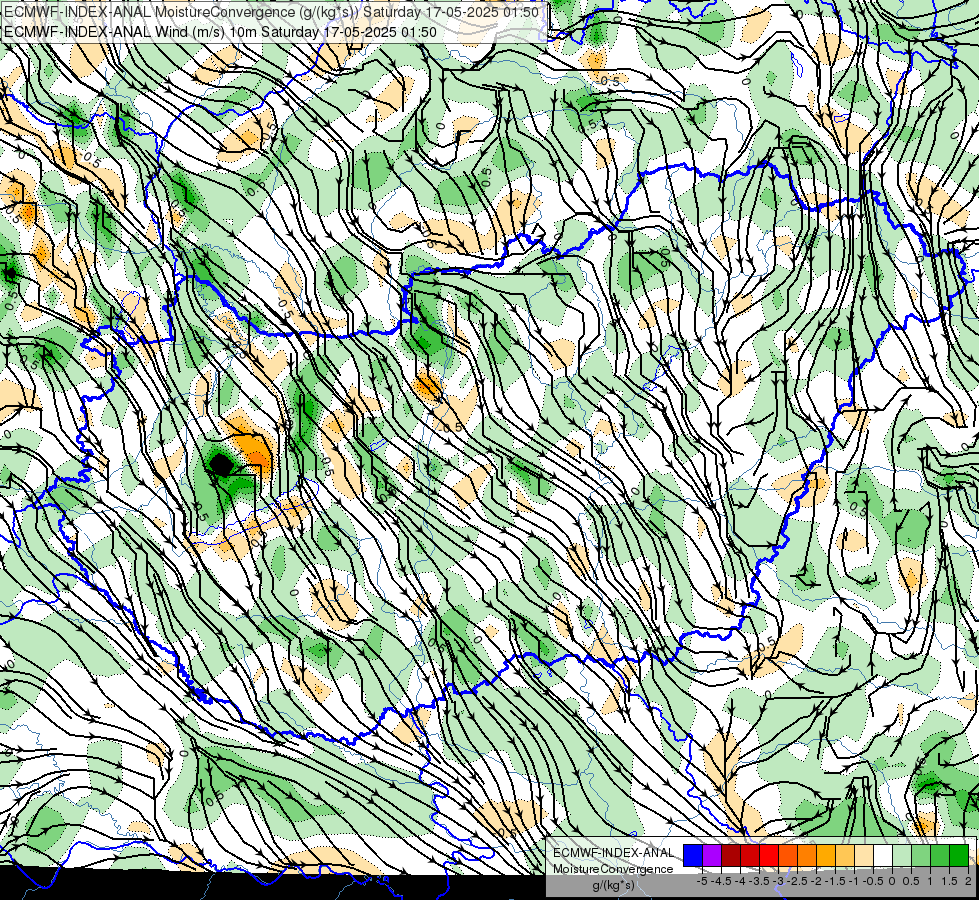This screenshot has width=979, height=900.
Task: Click the palest green swatch between 0 and 0.5
Action: pos(902,855)
